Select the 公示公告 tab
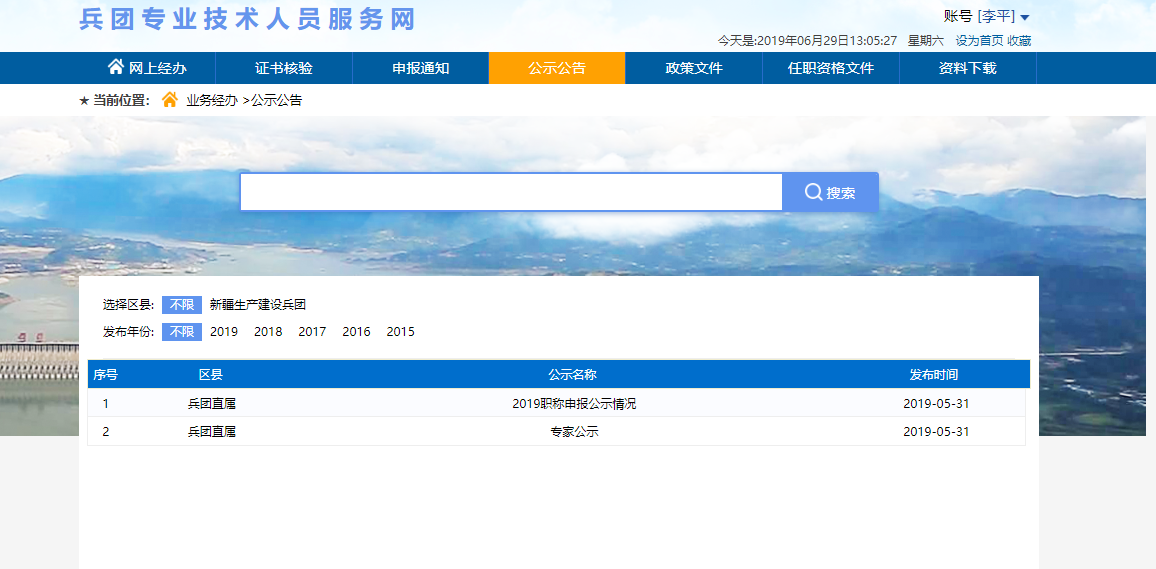 557,68
